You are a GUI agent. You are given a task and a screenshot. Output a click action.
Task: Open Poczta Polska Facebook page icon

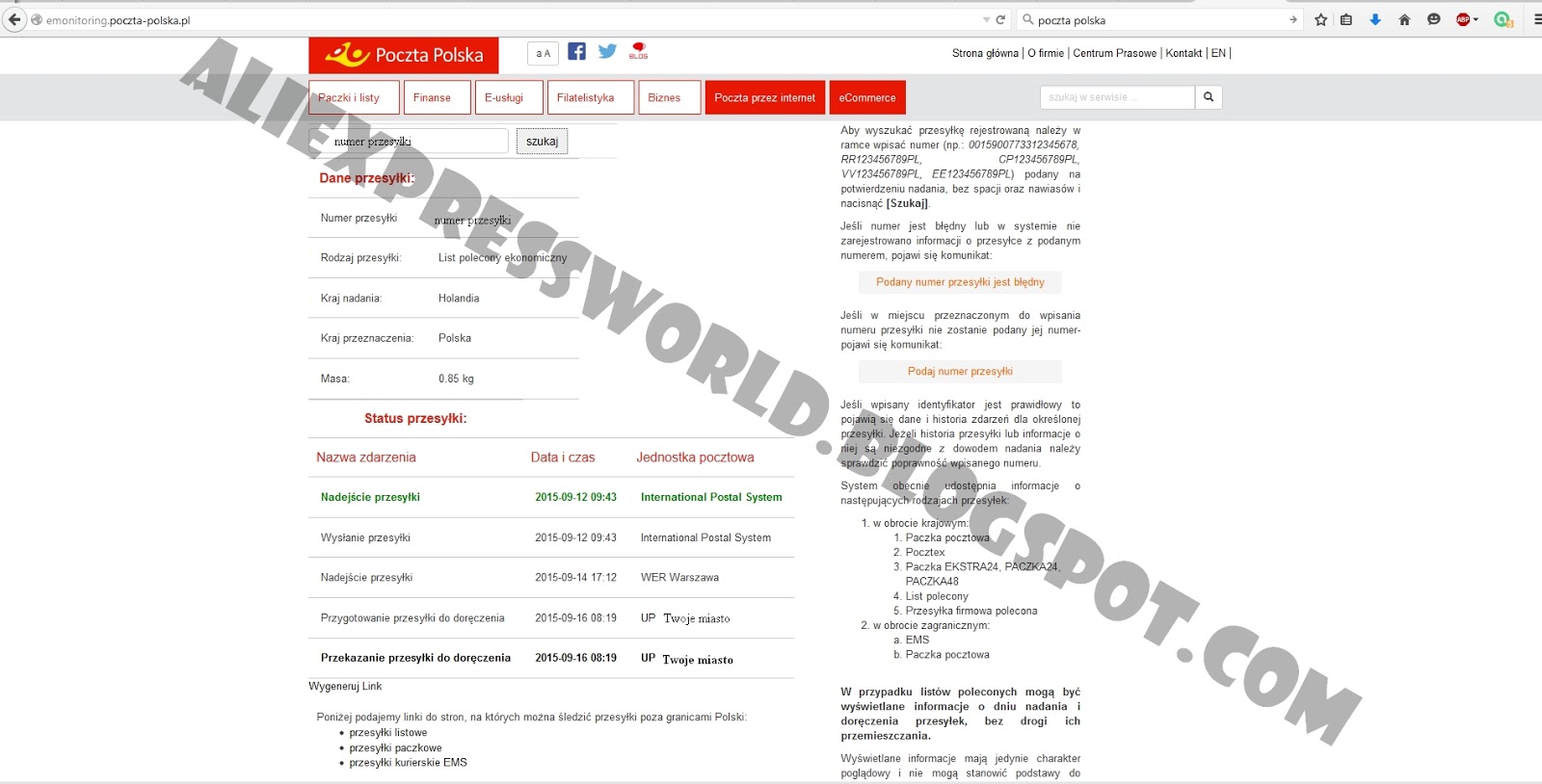coord(576,51)
